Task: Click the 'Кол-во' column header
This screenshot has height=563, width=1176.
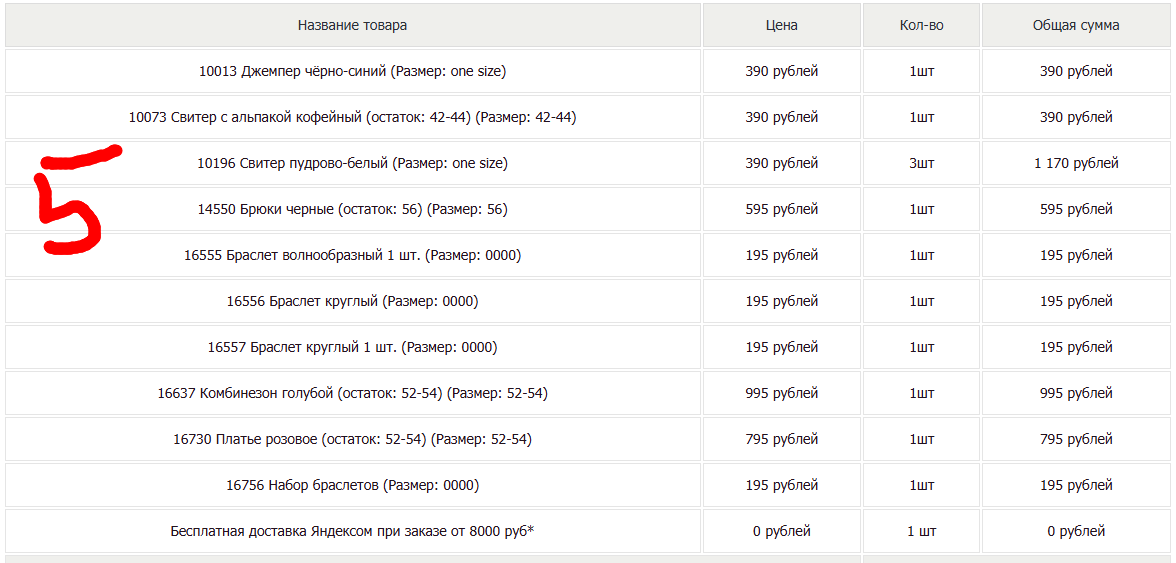Action: click(x=921, y=25)
